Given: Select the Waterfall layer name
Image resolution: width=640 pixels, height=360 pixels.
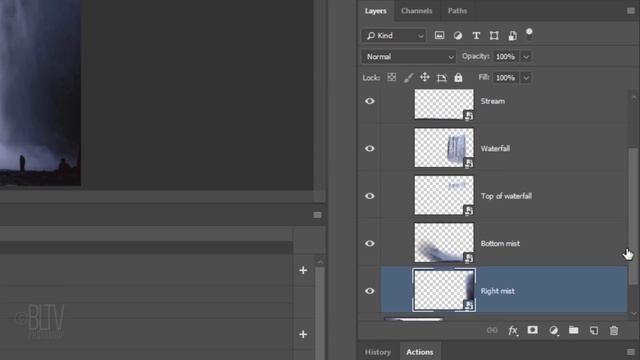Looking at the screenshot, I should point(495,149).
